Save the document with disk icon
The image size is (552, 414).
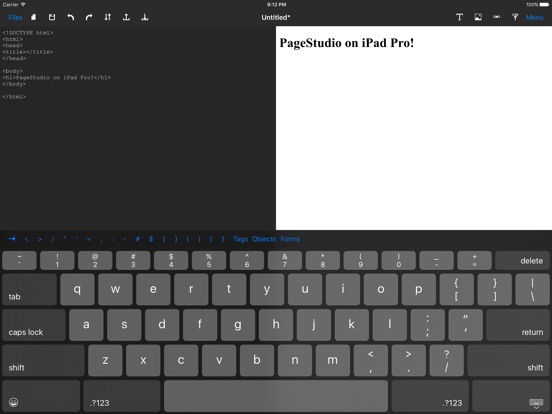pos(52,17)
